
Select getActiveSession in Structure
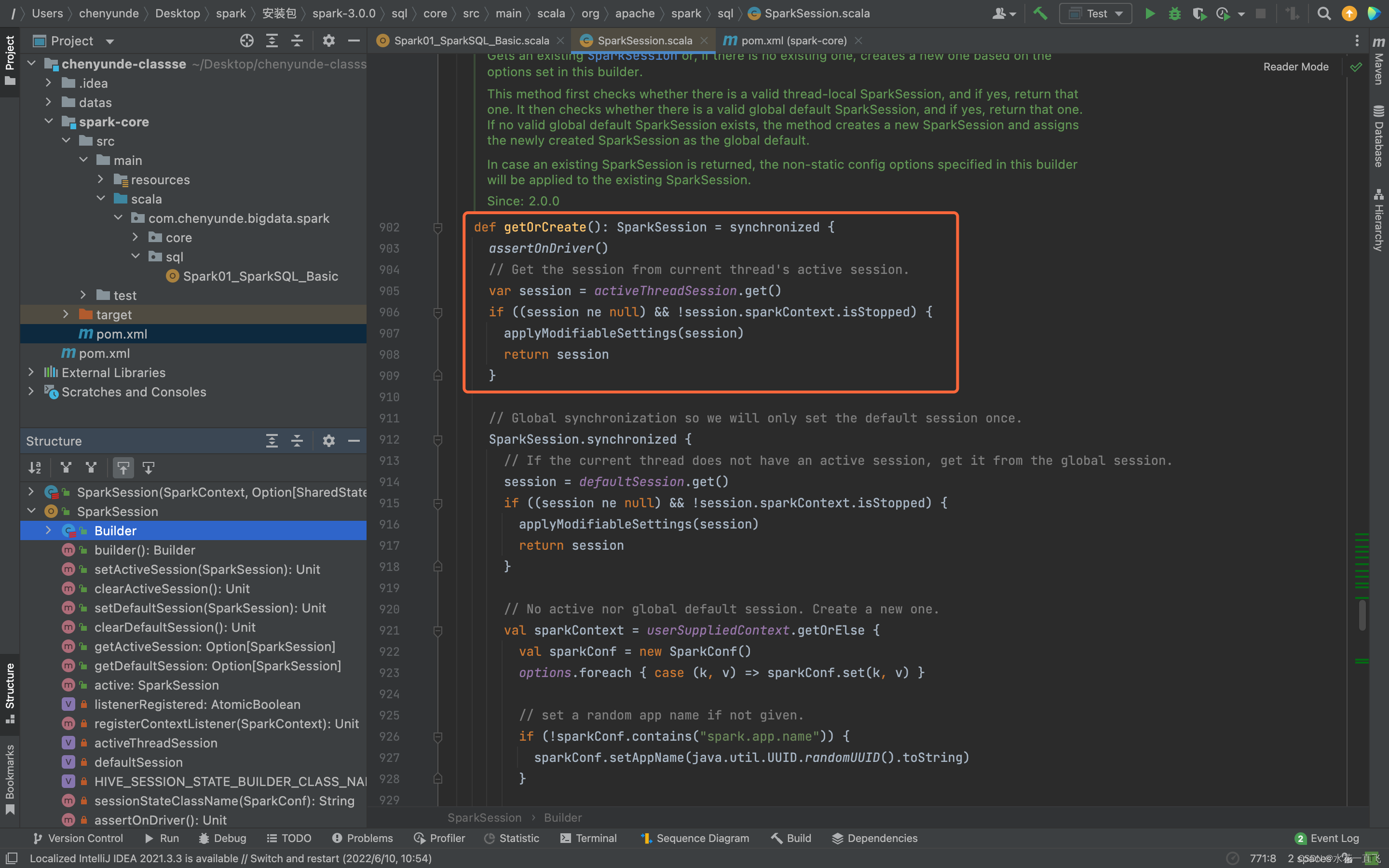215,646
